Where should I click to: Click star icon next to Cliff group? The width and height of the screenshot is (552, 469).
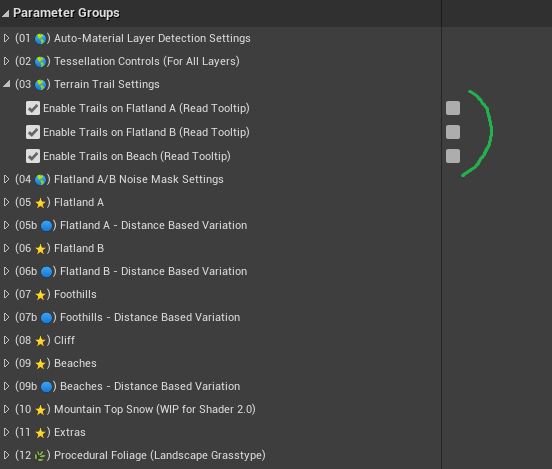[x=40, y=341]
